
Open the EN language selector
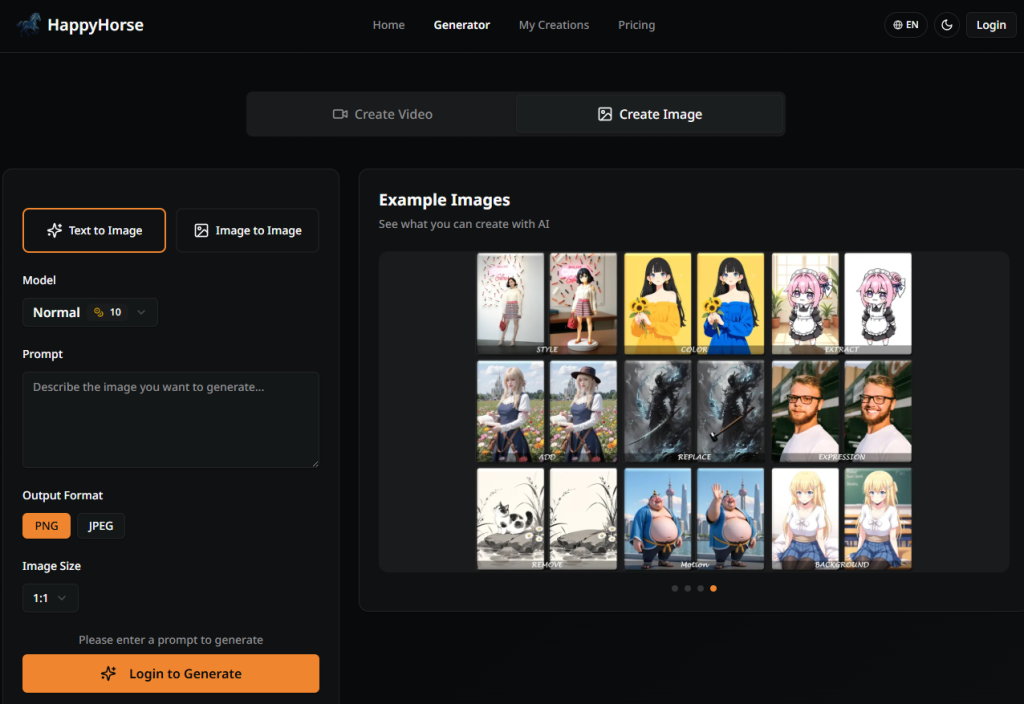[x=905, y=25]
